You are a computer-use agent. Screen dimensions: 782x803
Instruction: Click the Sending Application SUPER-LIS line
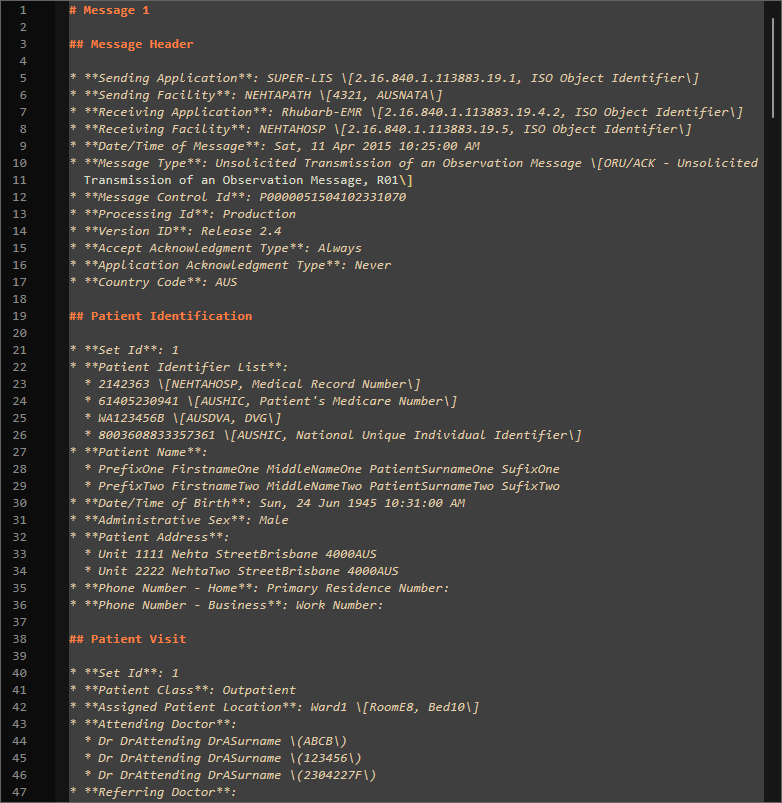[x=385, y=78]
